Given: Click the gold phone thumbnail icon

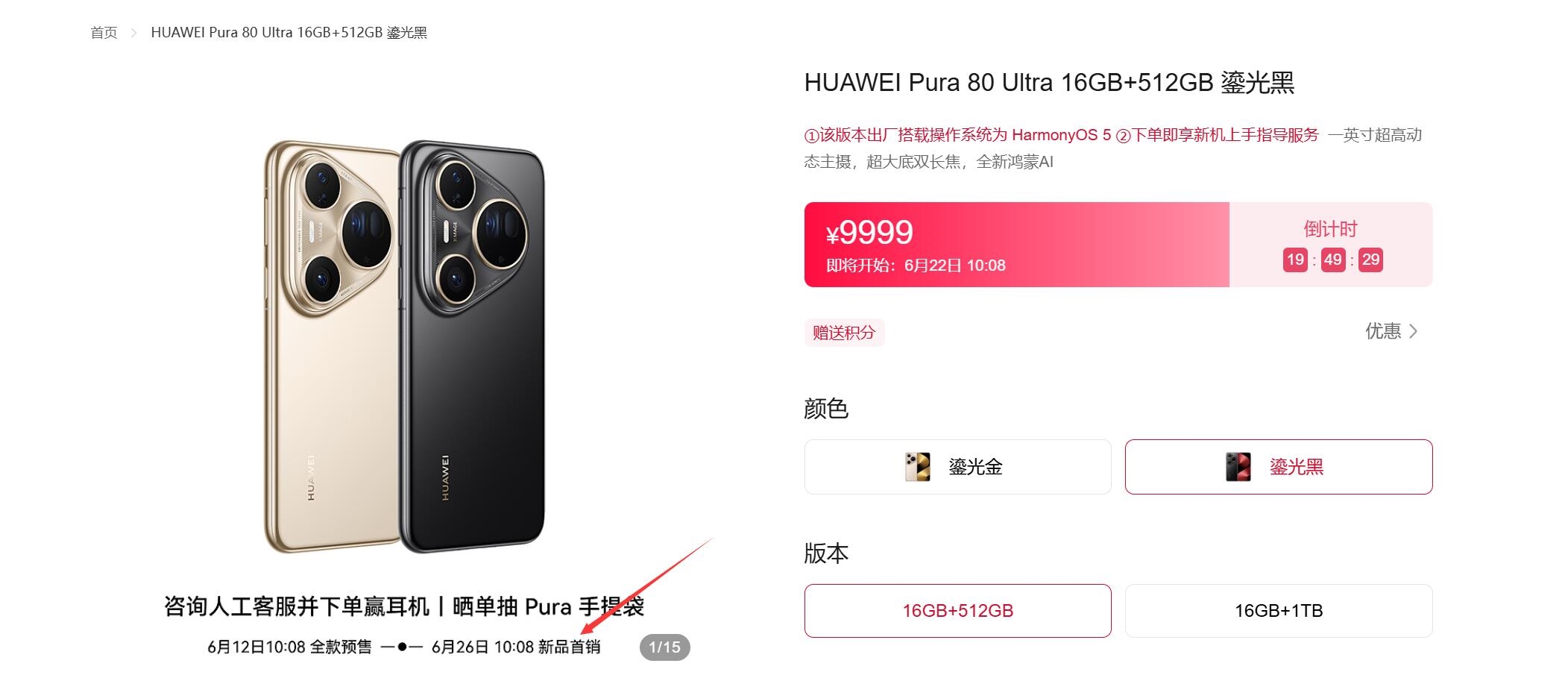Looking at the screenshot, I should pyautogui.click(x=917, y=467).
